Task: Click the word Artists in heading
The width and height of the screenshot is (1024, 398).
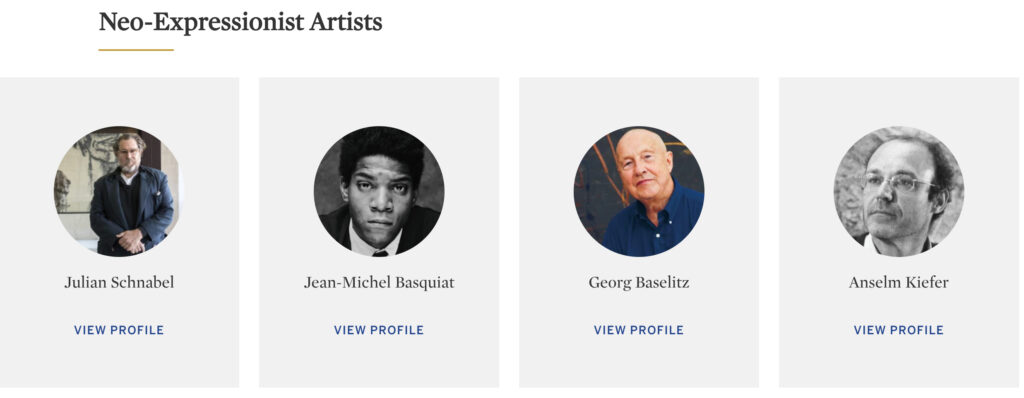Action: (346, 22)
